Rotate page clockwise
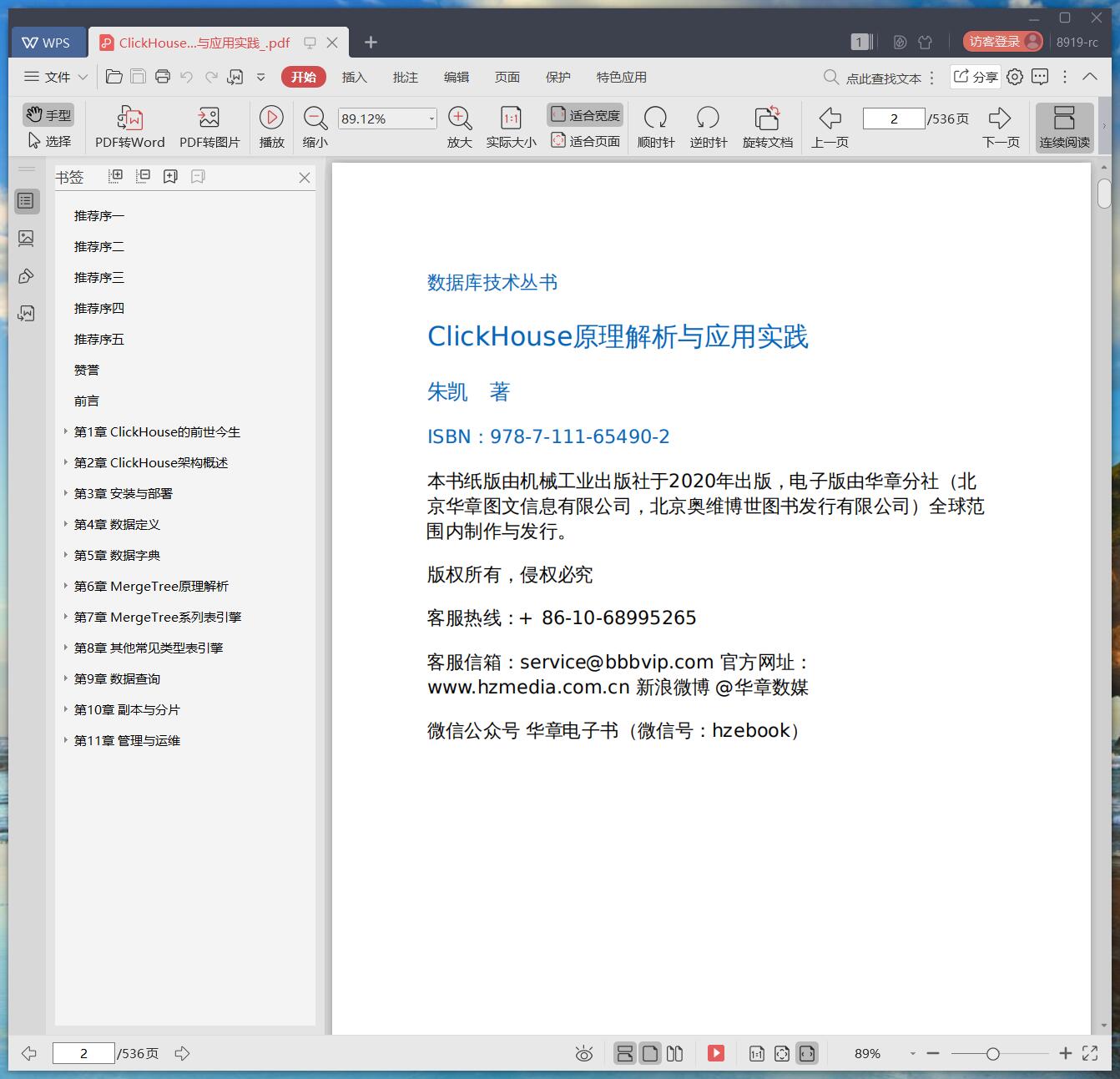This screenshot has width=1120, height=1079. pos(656,127)
